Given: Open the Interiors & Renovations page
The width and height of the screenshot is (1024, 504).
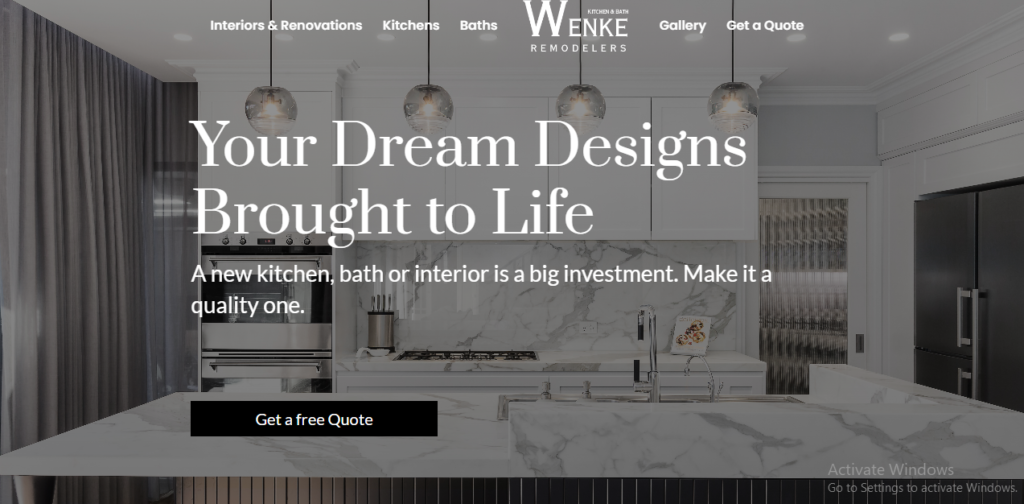Looking at the screenshot, I should [x=286, y=25].
